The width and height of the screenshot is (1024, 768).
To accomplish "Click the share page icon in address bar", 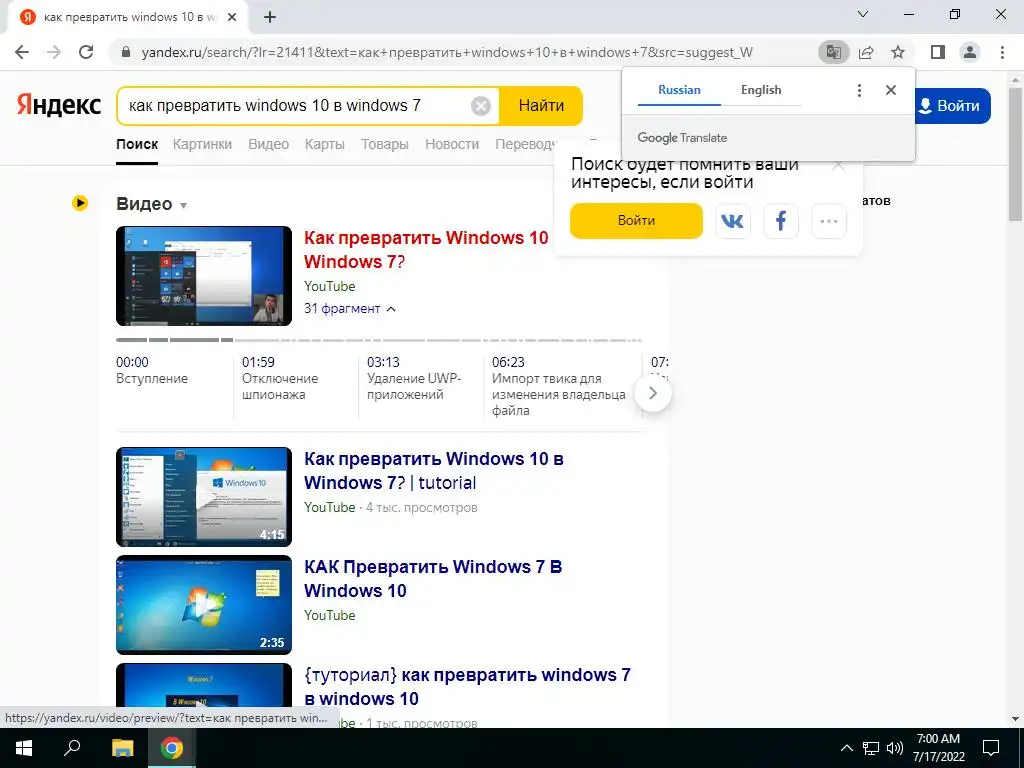I will click(x=866, y=52).
